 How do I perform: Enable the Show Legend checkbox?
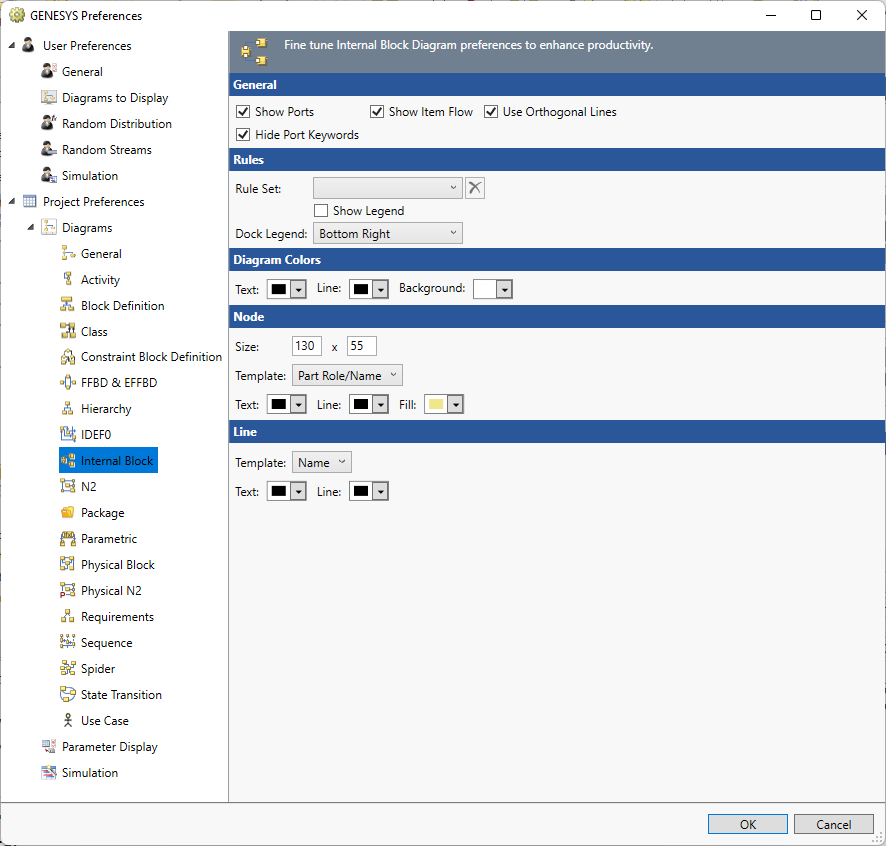click(321, 211)
